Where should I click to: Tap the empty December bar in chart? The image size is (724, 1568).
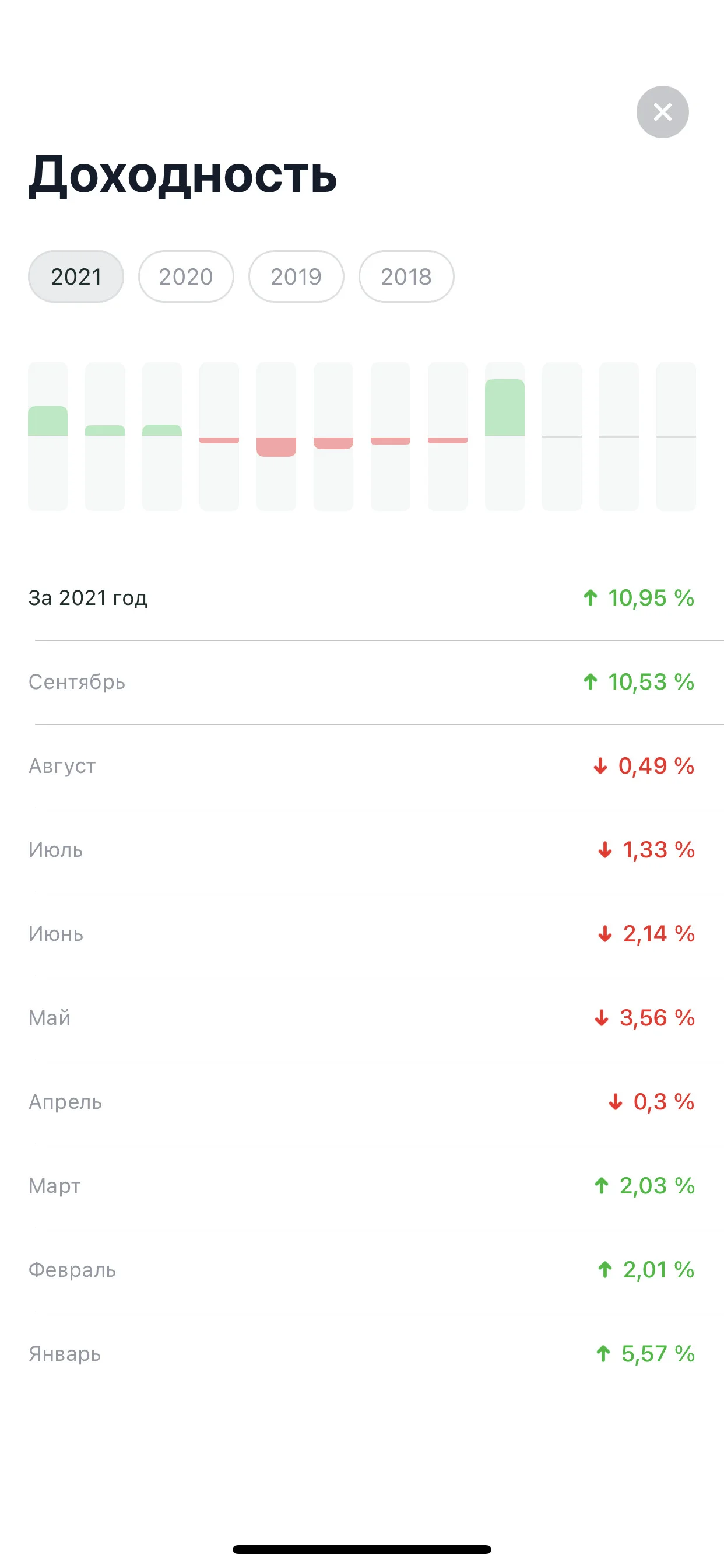click(676, 436)
